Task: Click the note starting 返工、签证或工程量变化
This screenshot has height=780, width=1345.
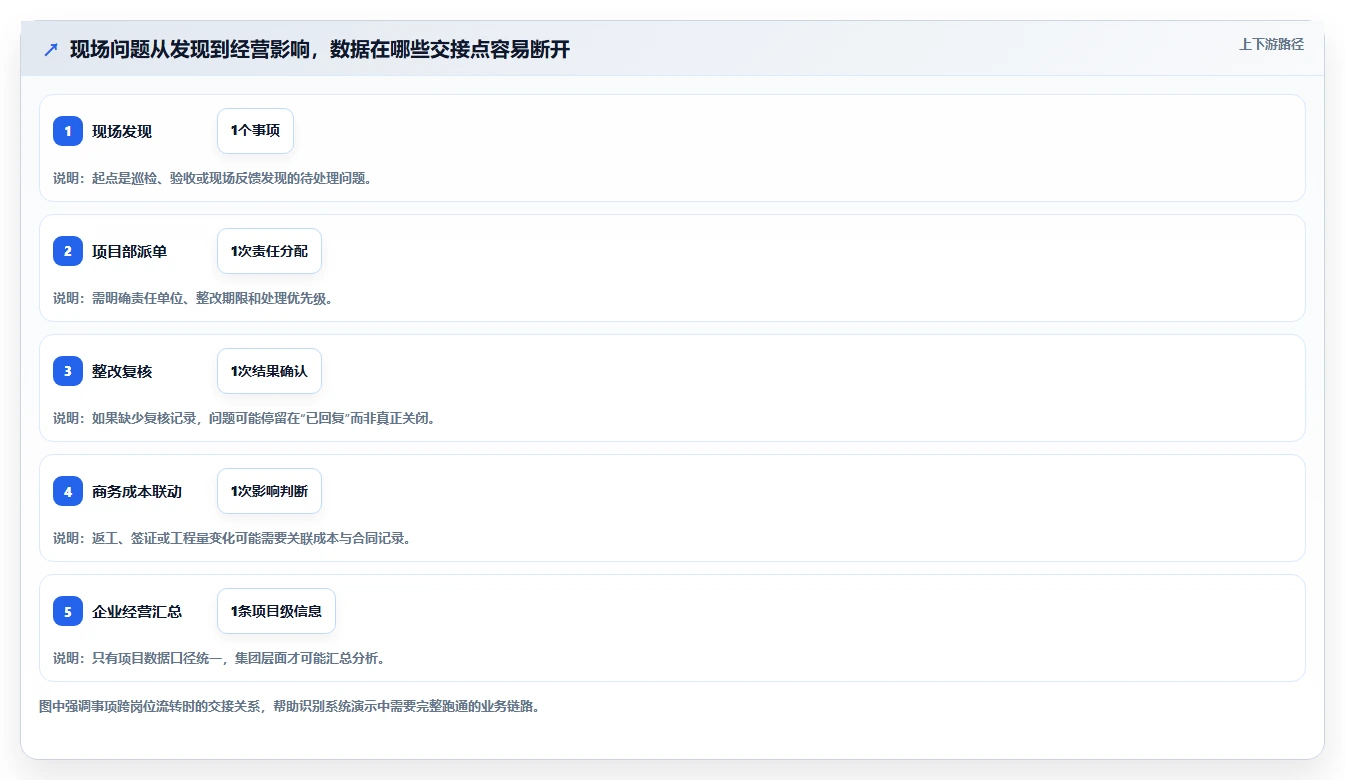Action: pos(232,538)
